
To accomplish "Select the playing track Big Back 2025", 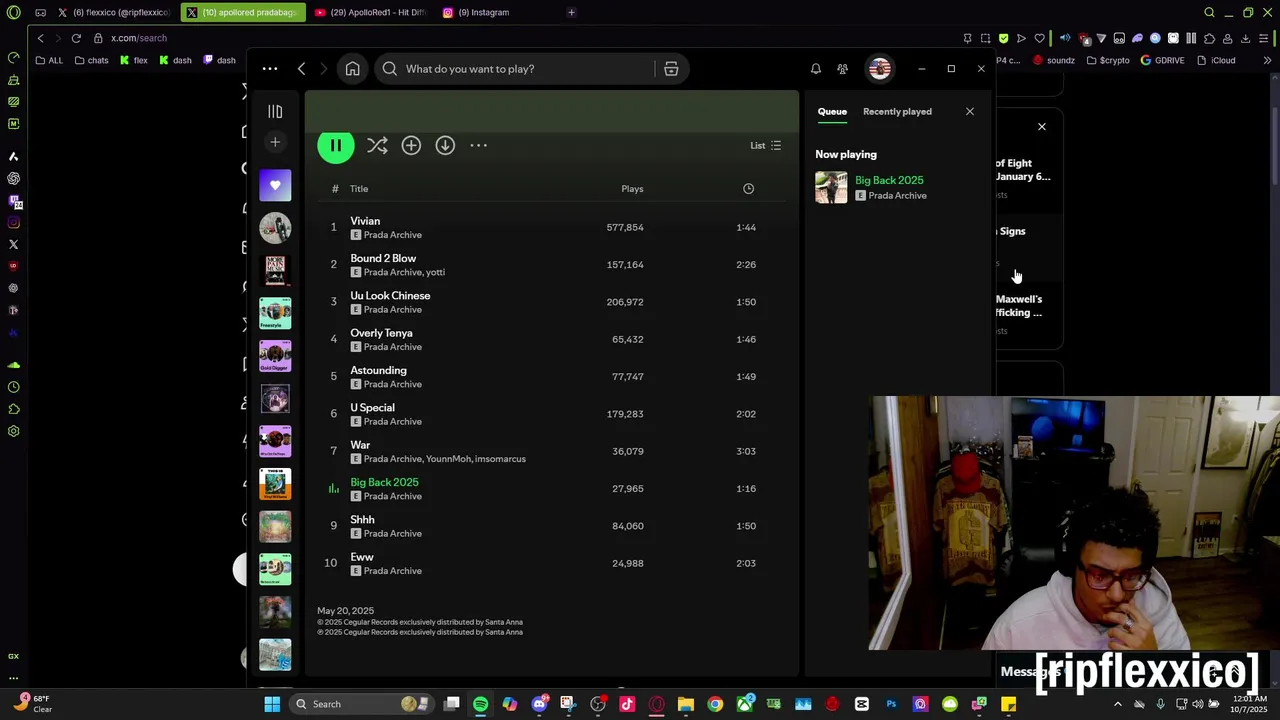I will tap(384, 482).
